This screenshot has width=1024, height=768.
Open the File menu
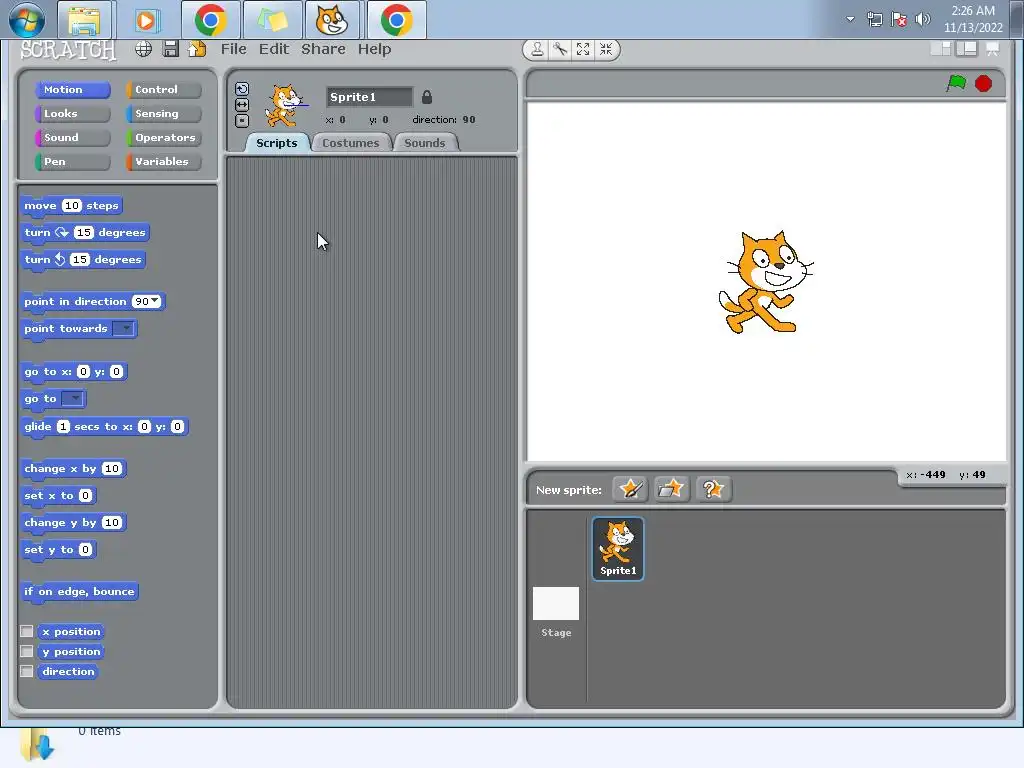click(x=233, y=49)
